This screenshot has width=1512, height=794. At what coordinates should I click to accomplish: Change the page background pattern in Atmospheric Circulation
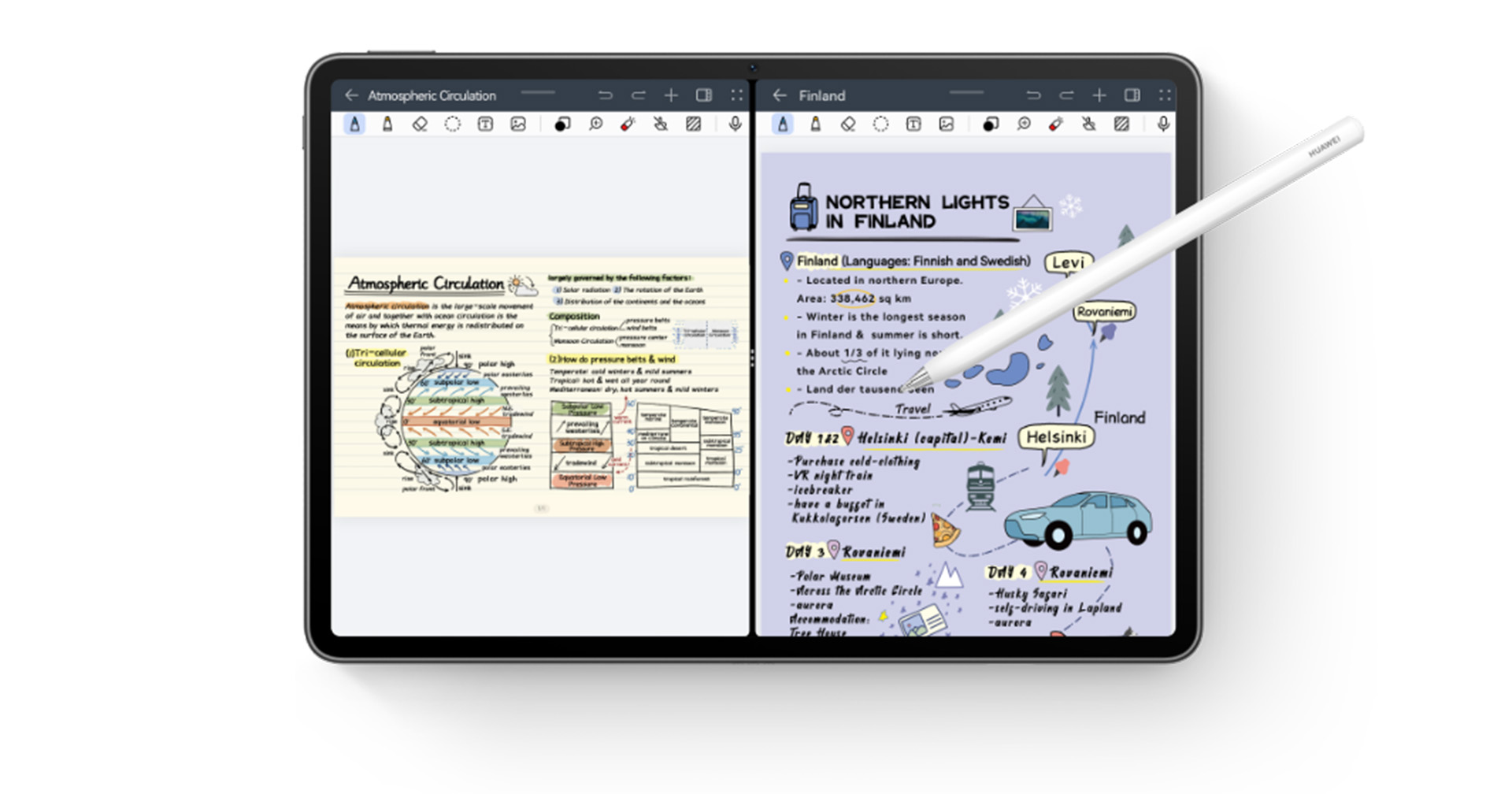pos(693,124)
